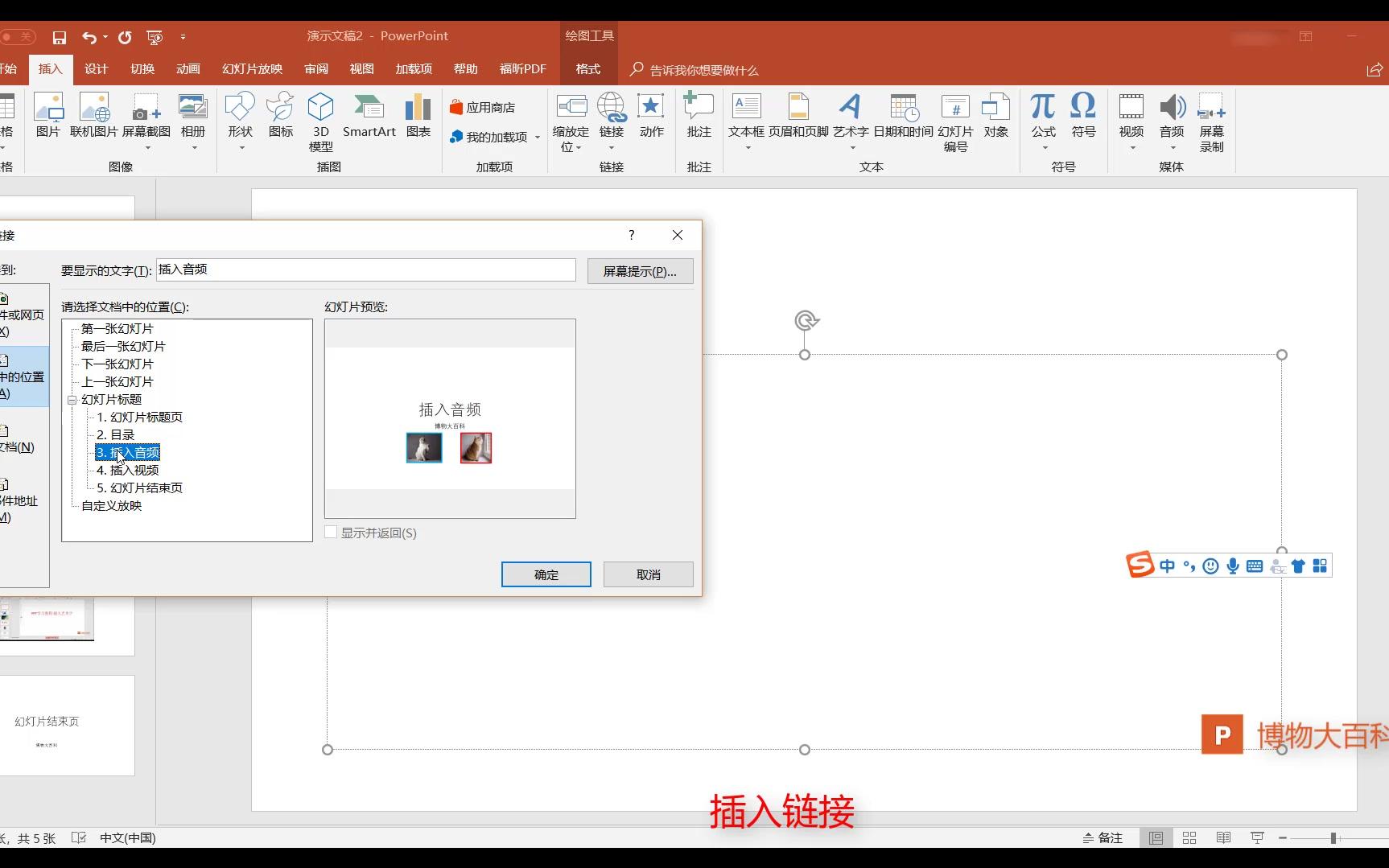Image resolution: width=1389 pixels, height=868 pixels.
Task: Select 最后一张幻灯片 in the list
Action: coord(123,347)
